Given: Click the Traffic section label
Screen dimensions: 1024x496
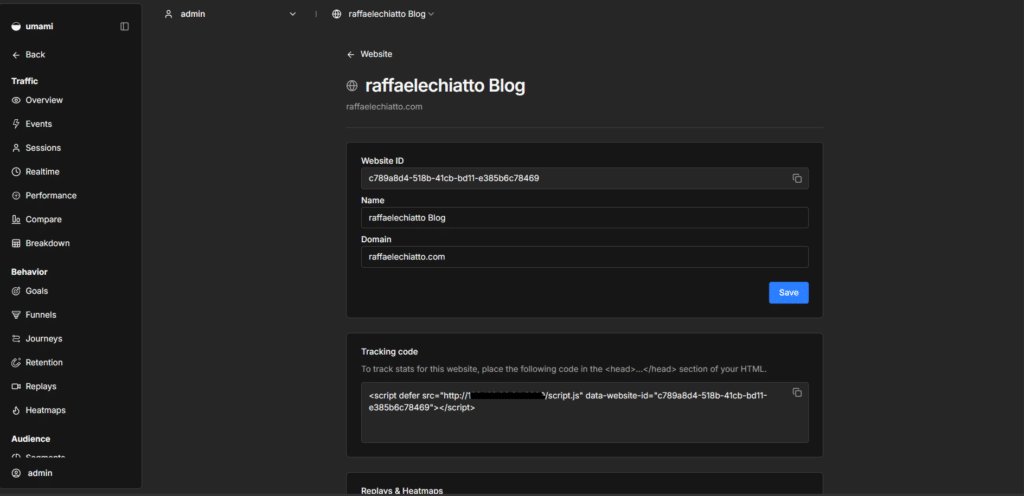Looking at the screenshot, I should [24, 81].
